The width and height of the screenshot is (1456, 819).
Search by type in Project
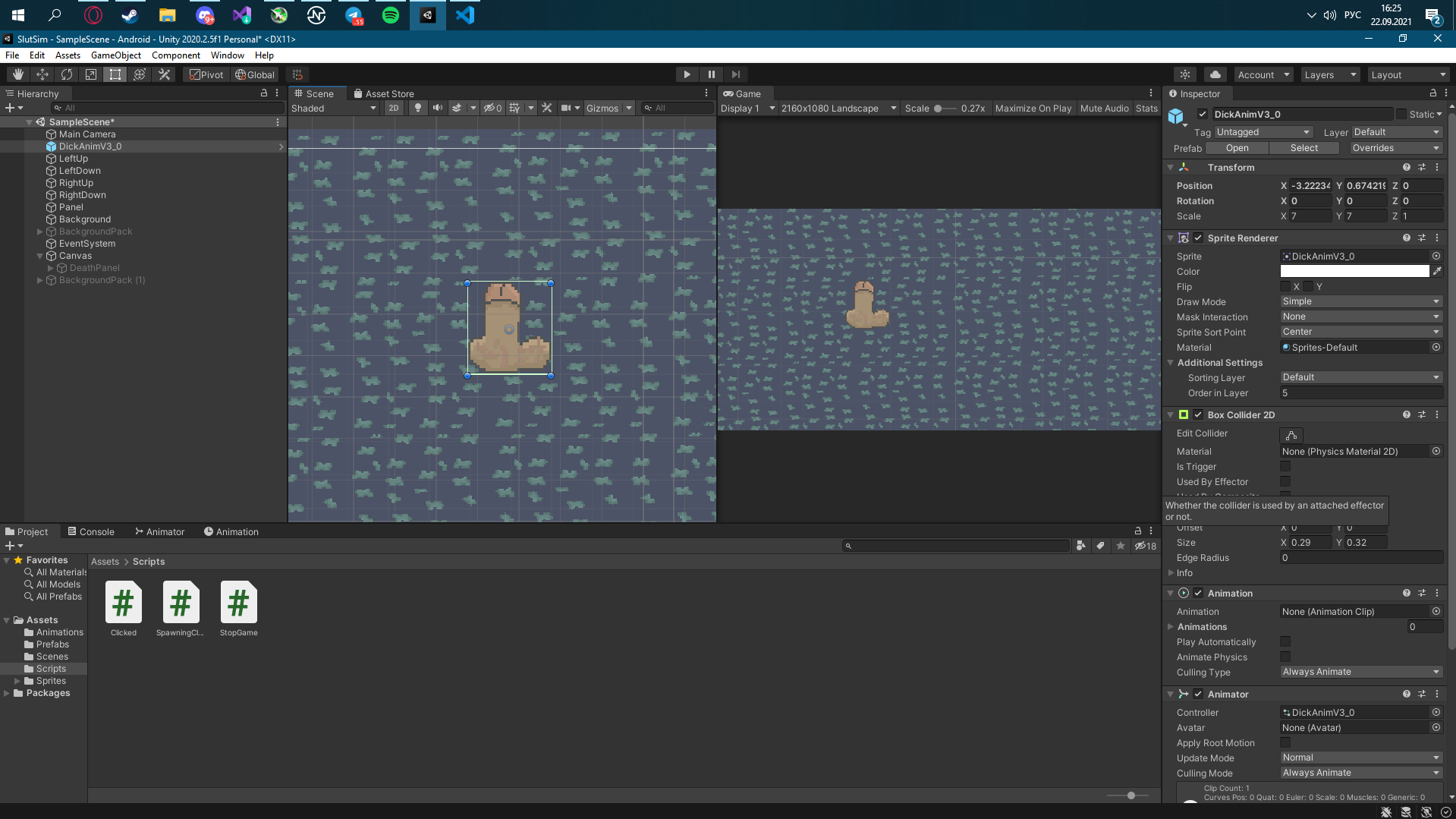tap(1080, 546)
